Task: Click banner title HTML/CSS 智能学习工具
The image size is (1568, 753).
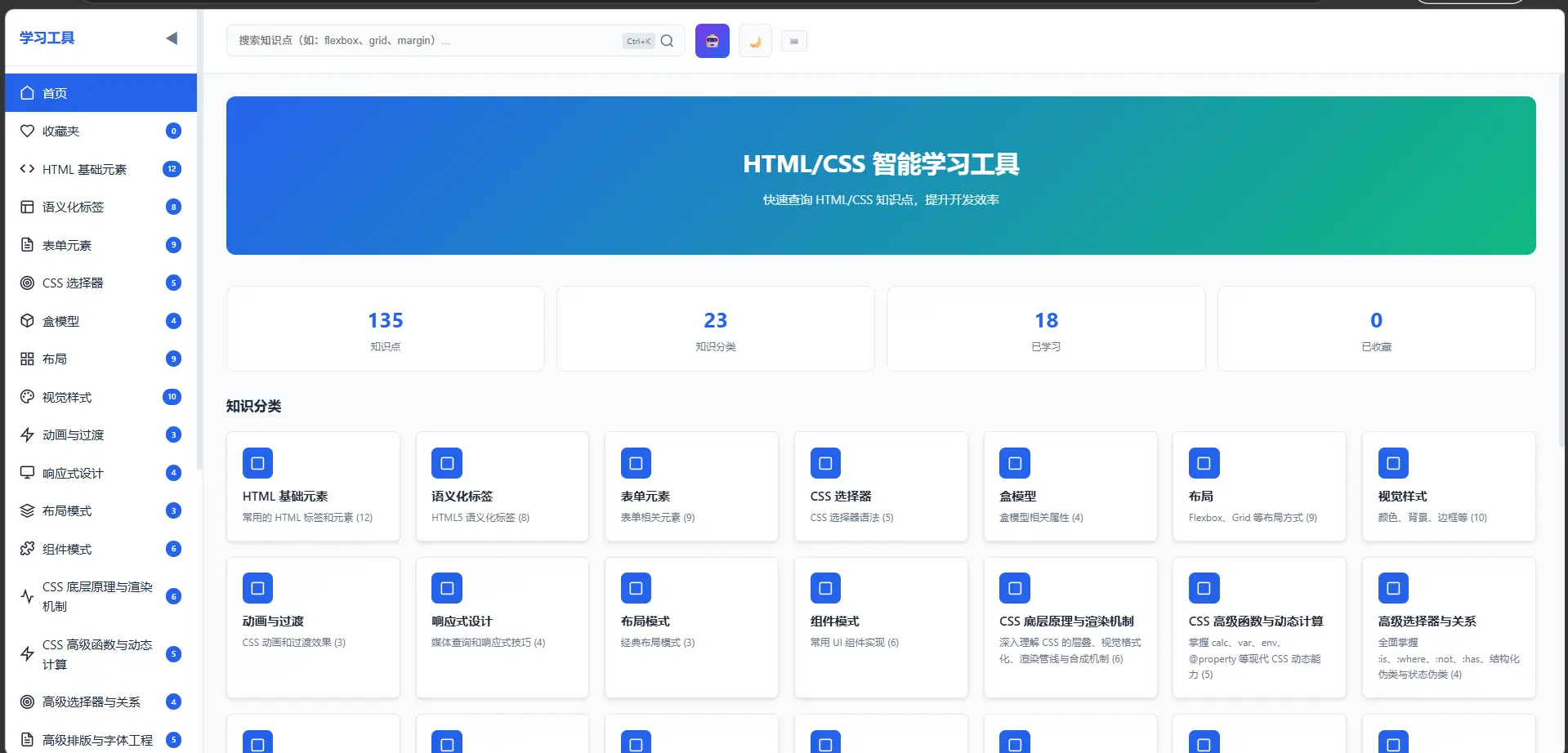Action: click(x=881, y=164)
